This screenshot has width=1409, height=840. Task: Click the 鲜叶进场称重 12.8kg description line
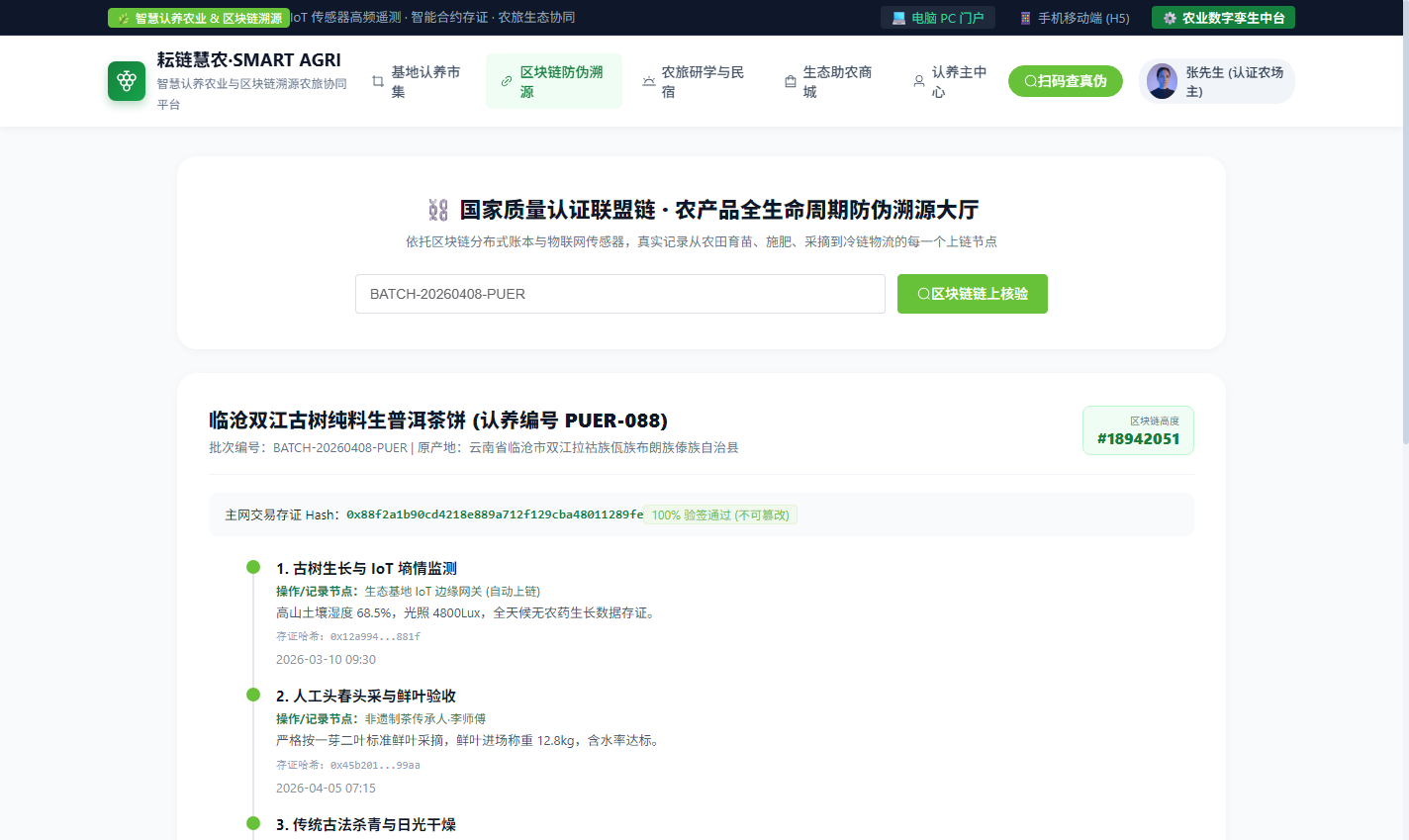(x=468, y=740)
